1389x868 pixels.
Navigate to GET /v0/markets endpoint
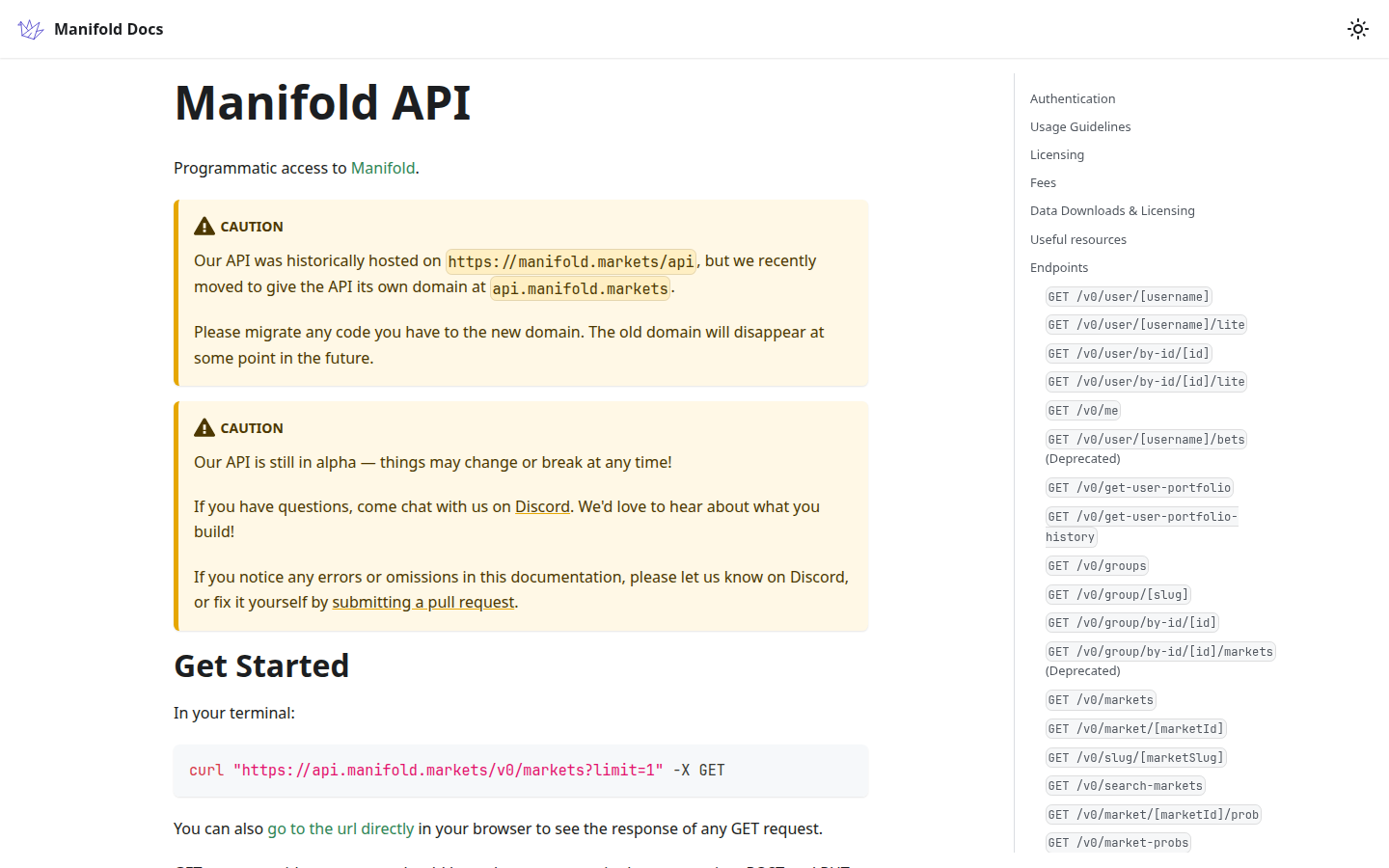tap(1101, 699)
